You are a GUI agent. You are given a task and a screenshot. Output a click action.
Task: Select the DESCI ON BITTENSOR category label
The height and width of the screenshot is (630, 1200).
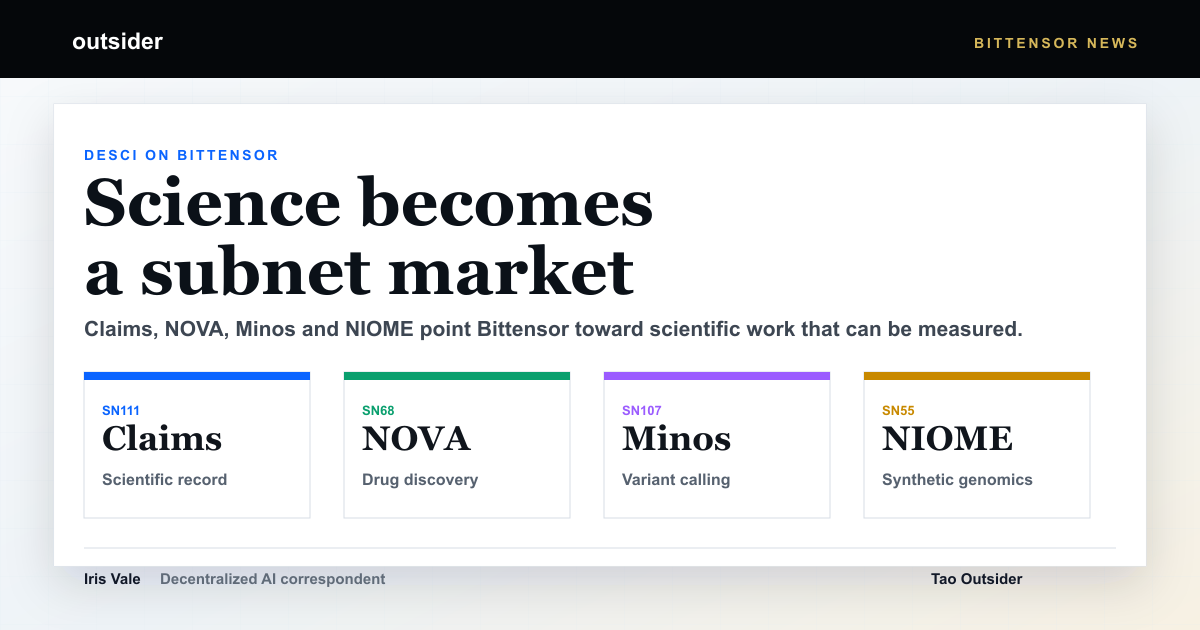[181, 155]
